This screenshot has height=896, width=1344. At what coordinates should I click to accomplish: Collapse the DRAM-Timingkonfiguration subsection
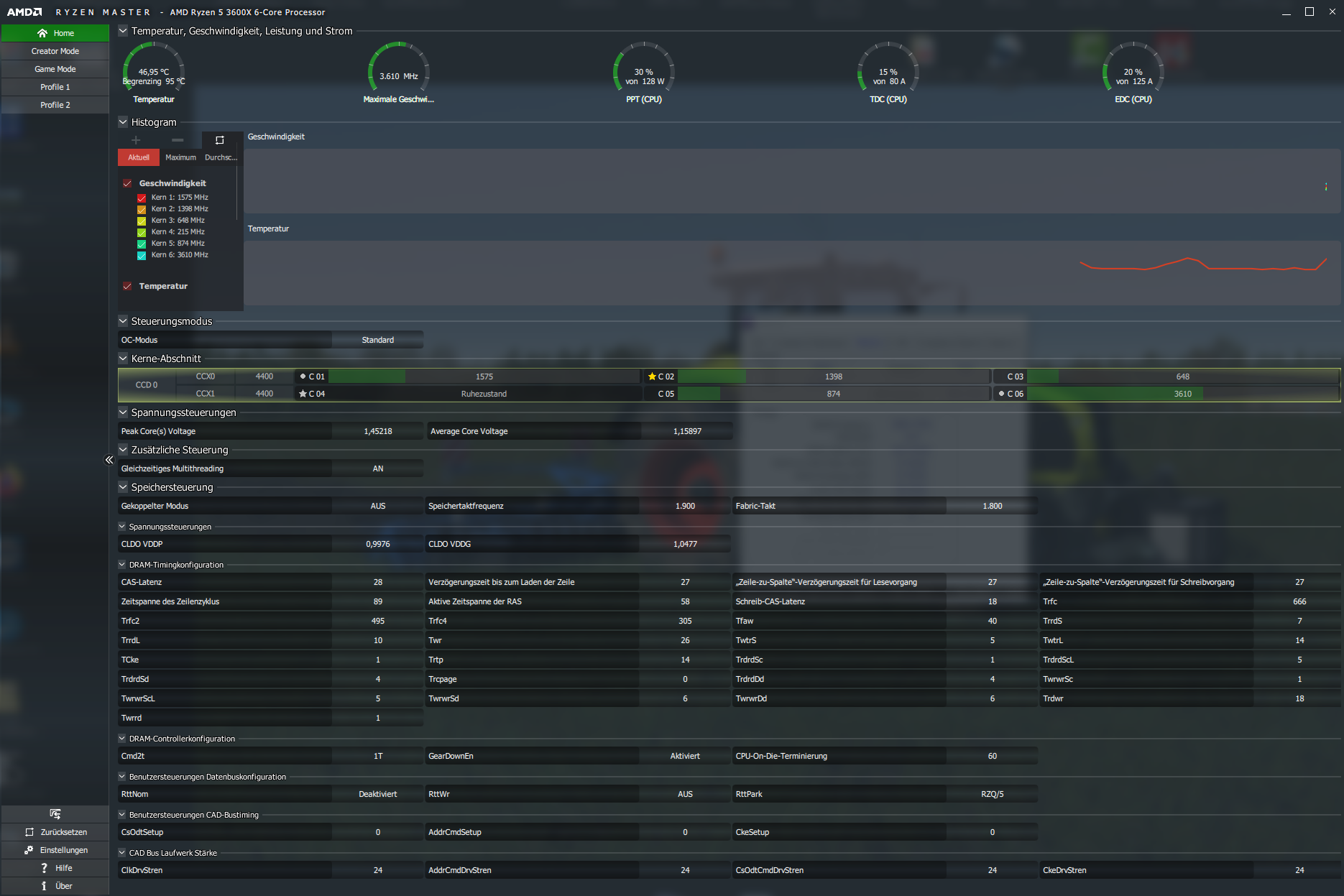pyautogui.click(x=122, y=565)
